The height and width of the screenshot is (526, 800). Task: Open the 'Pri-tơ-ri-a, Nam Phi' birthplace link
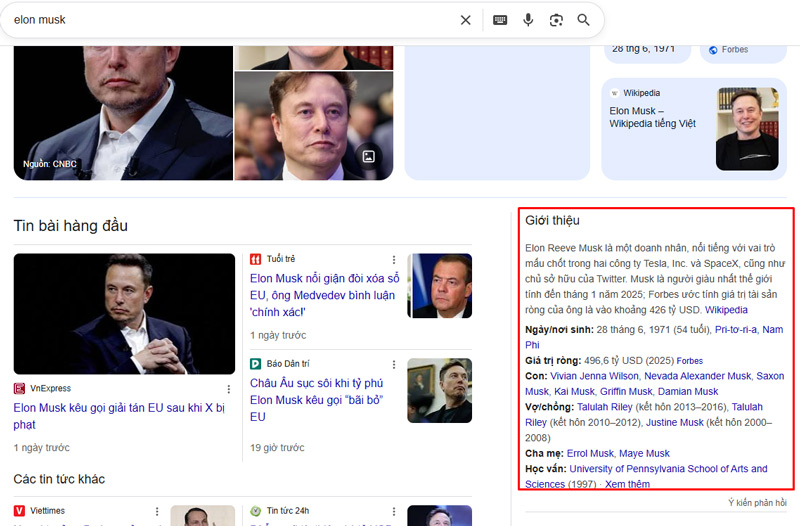coord(748,330)
